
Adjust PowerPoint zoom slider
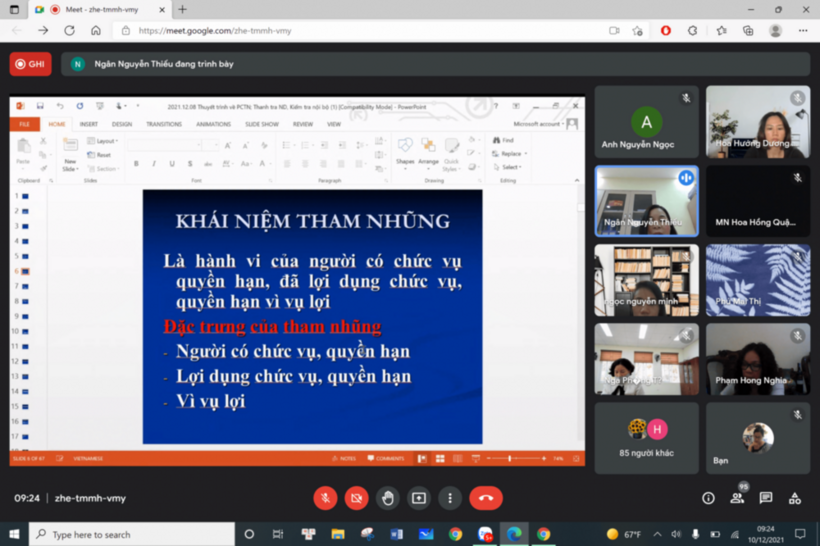click(x=510, y=459)
